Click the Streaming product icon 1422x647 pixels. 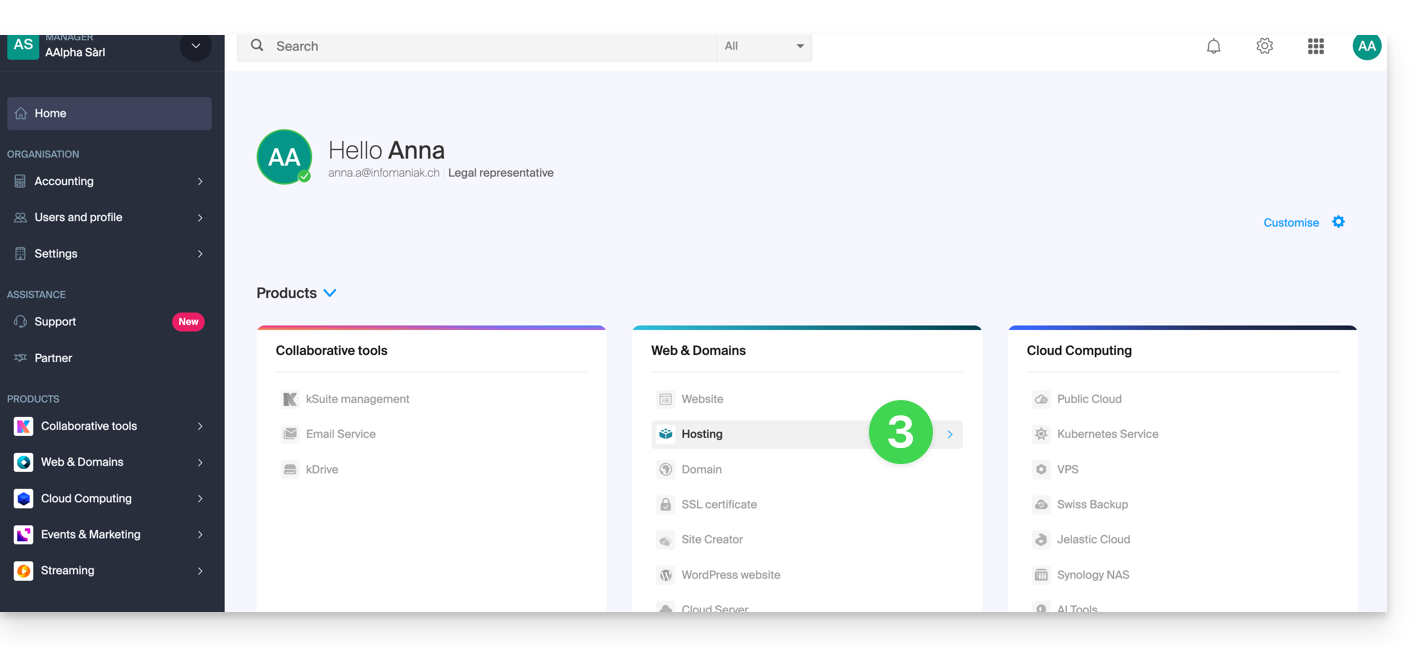coord(23,571)
